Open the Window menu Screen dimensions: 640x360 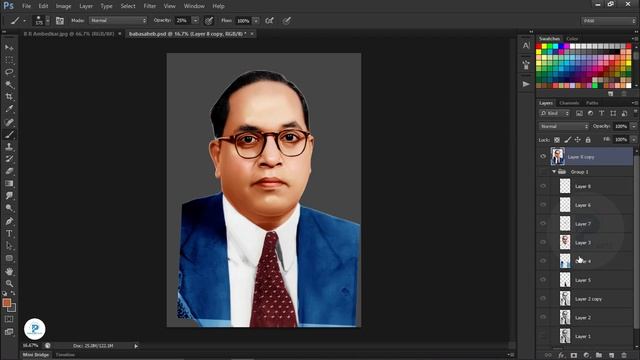tap(194, 6)
